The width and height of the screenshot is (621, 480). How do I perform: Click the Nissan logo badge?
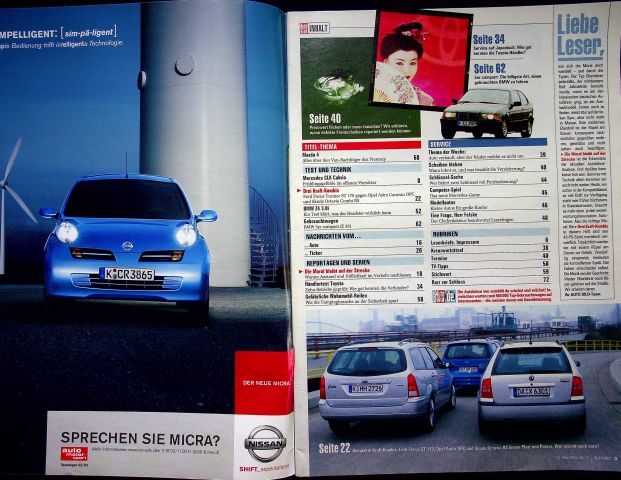[265, 442]
